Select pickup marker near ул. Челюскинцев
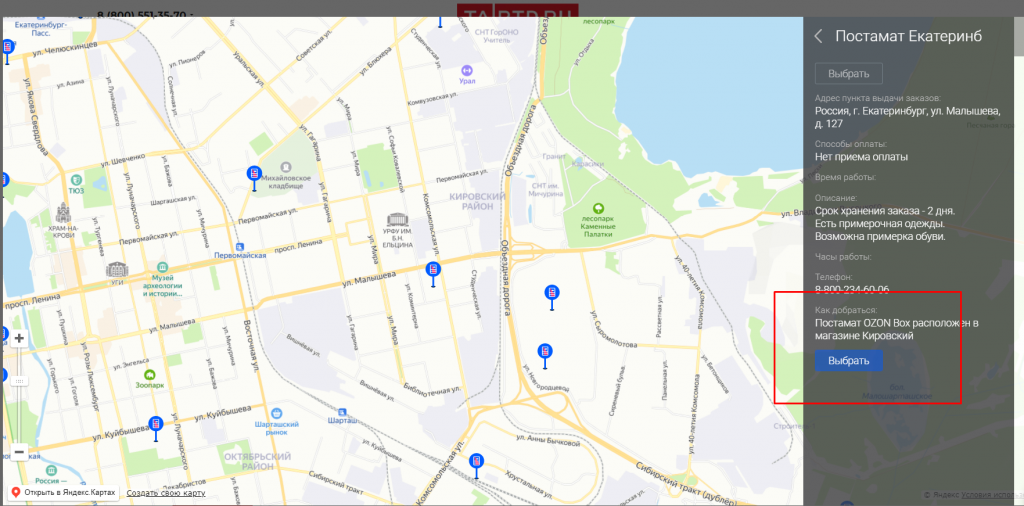1024x506 pixels. pyautogui.click(x=8, y=48)
